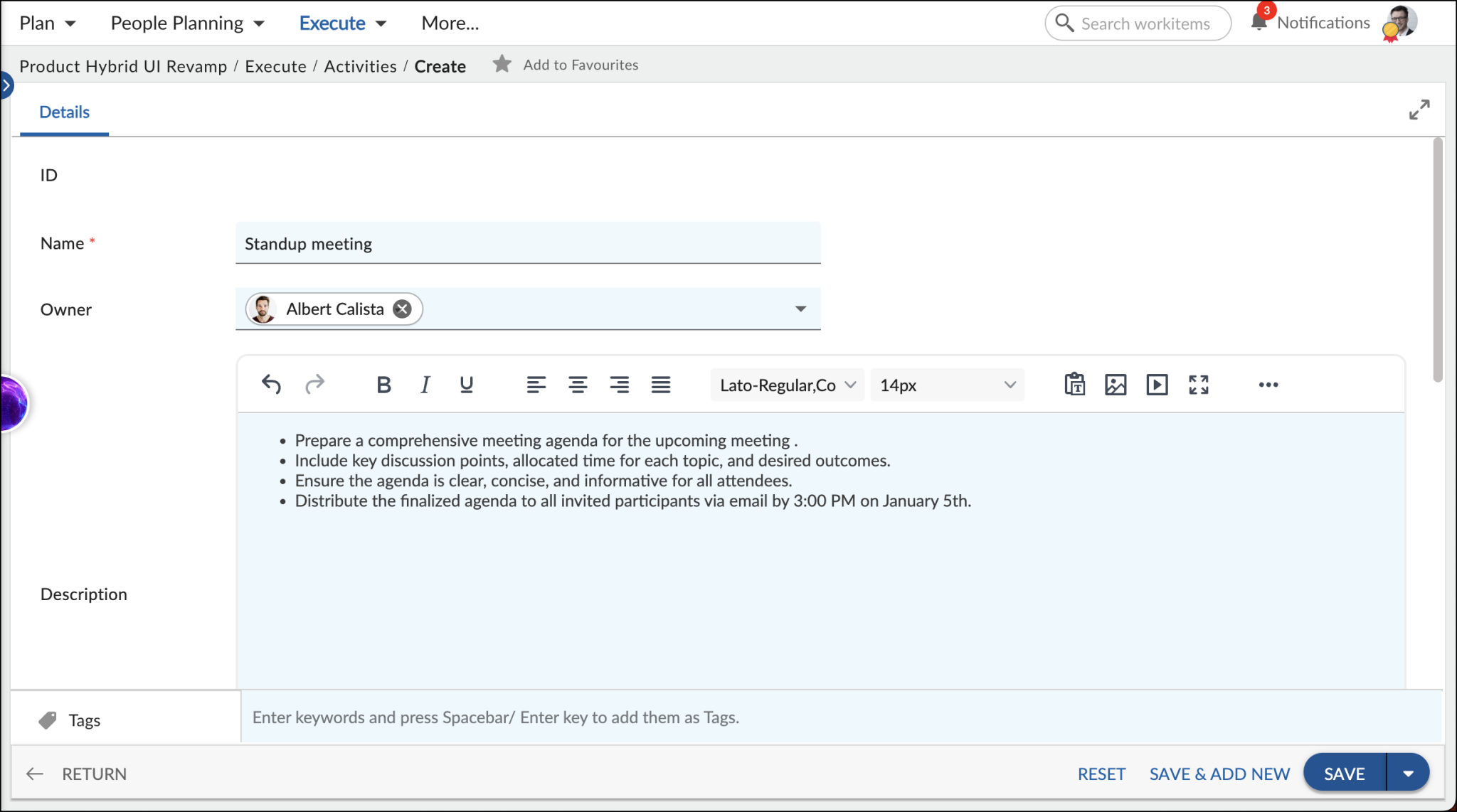Click the SAVE & ADD NEW button
The image size is (1457, 812).
pos(1219,774)
